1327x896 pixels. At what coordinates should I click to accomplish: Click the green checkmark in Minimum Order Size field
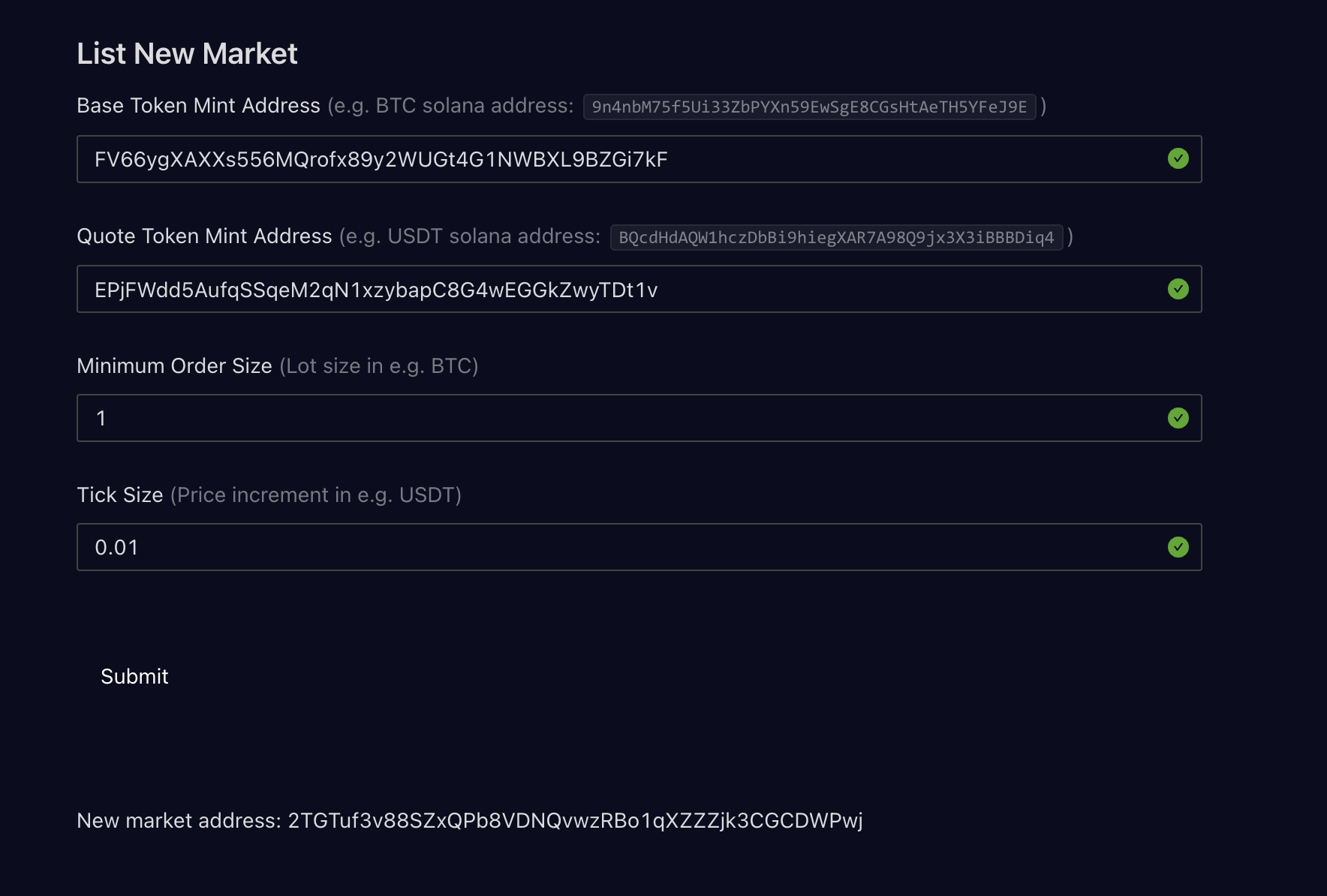[x=1178, y=418]
